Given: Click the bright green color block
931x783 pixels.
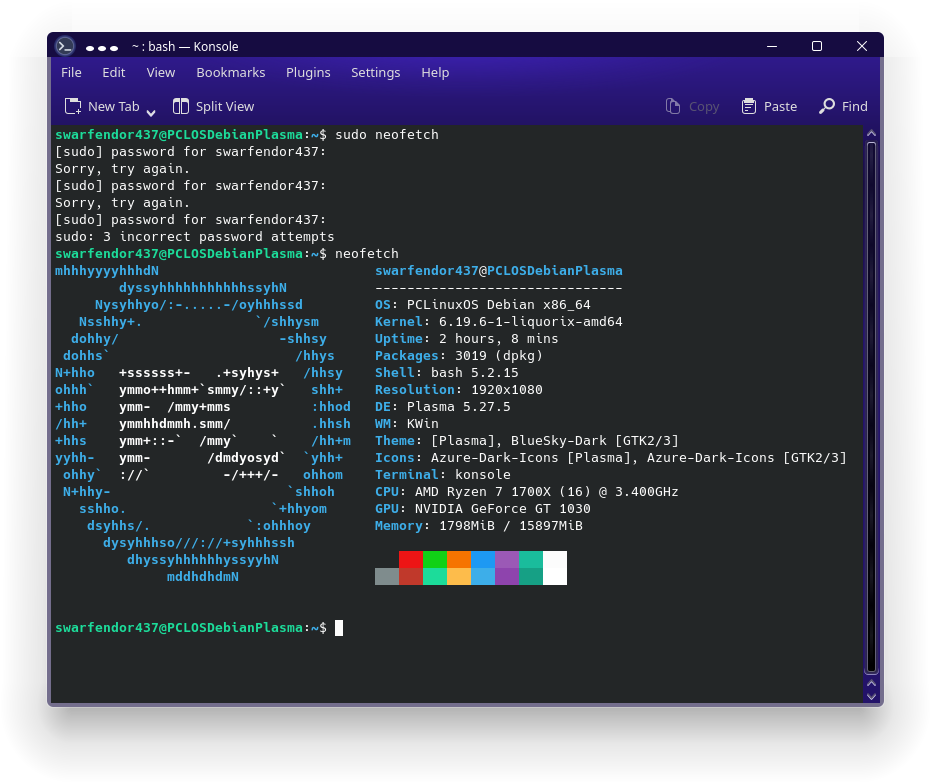Looking at the screenshot, I should point(435,559).
